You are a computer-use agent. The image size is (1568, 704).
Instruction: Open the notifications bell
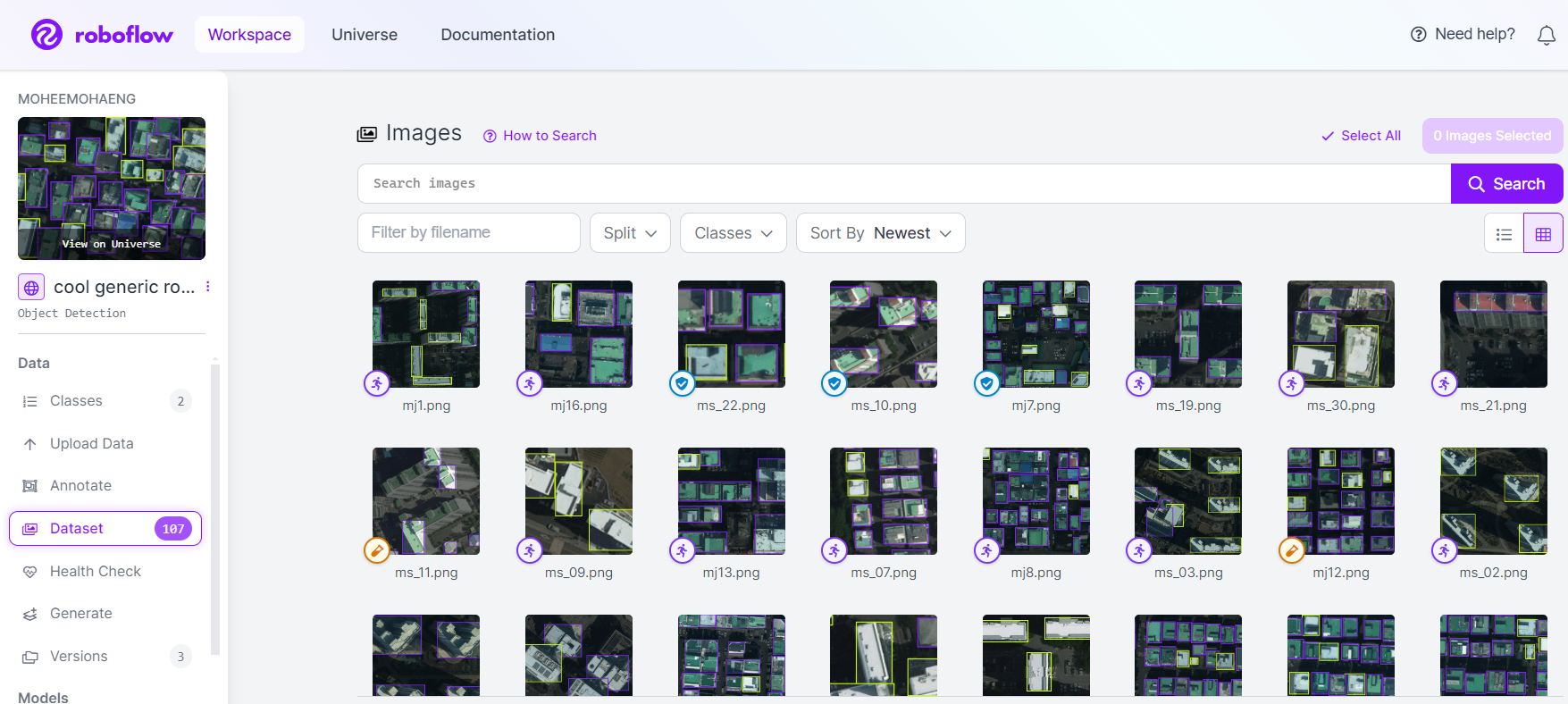(1547, 35)
